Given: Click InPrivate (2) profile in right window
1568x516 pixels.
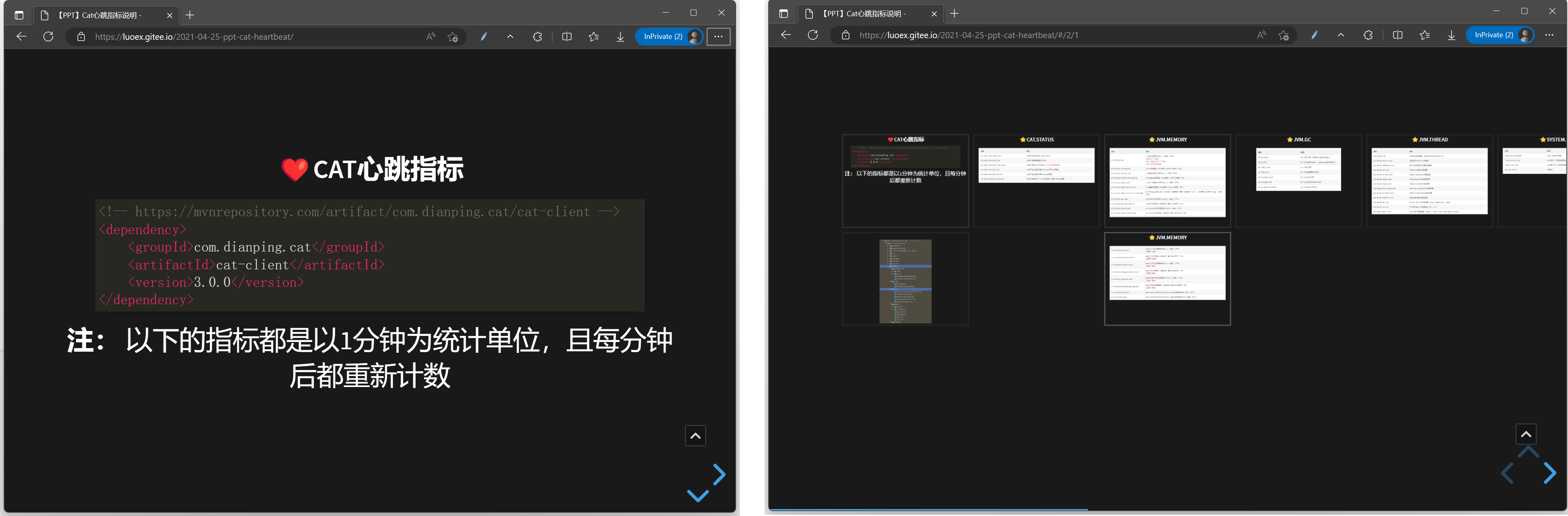Looking at the screenshot, I should [1500, 35].
